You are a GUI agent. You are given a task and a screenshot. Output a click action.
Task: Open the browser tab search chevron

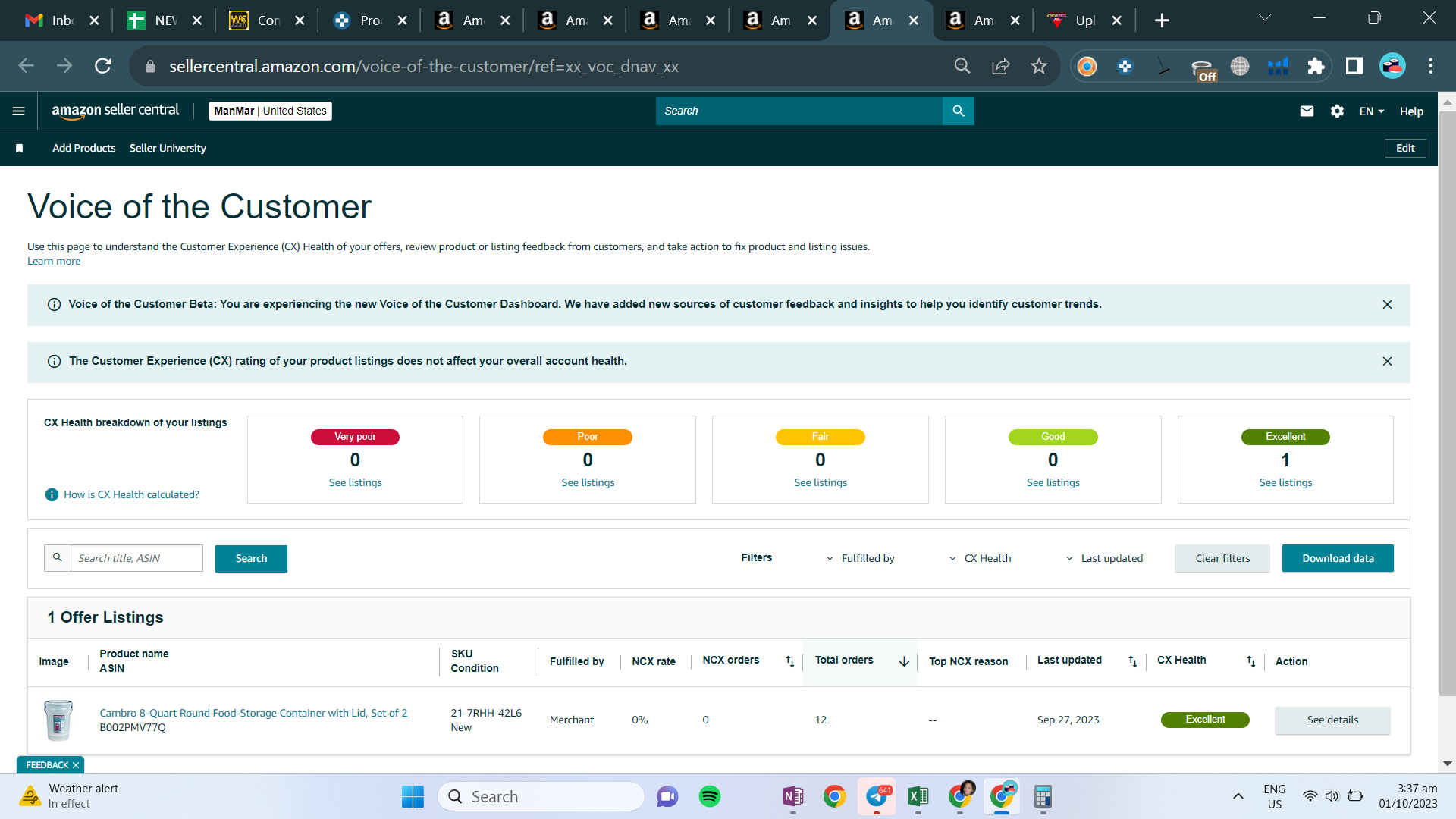tap(1265, 18)
